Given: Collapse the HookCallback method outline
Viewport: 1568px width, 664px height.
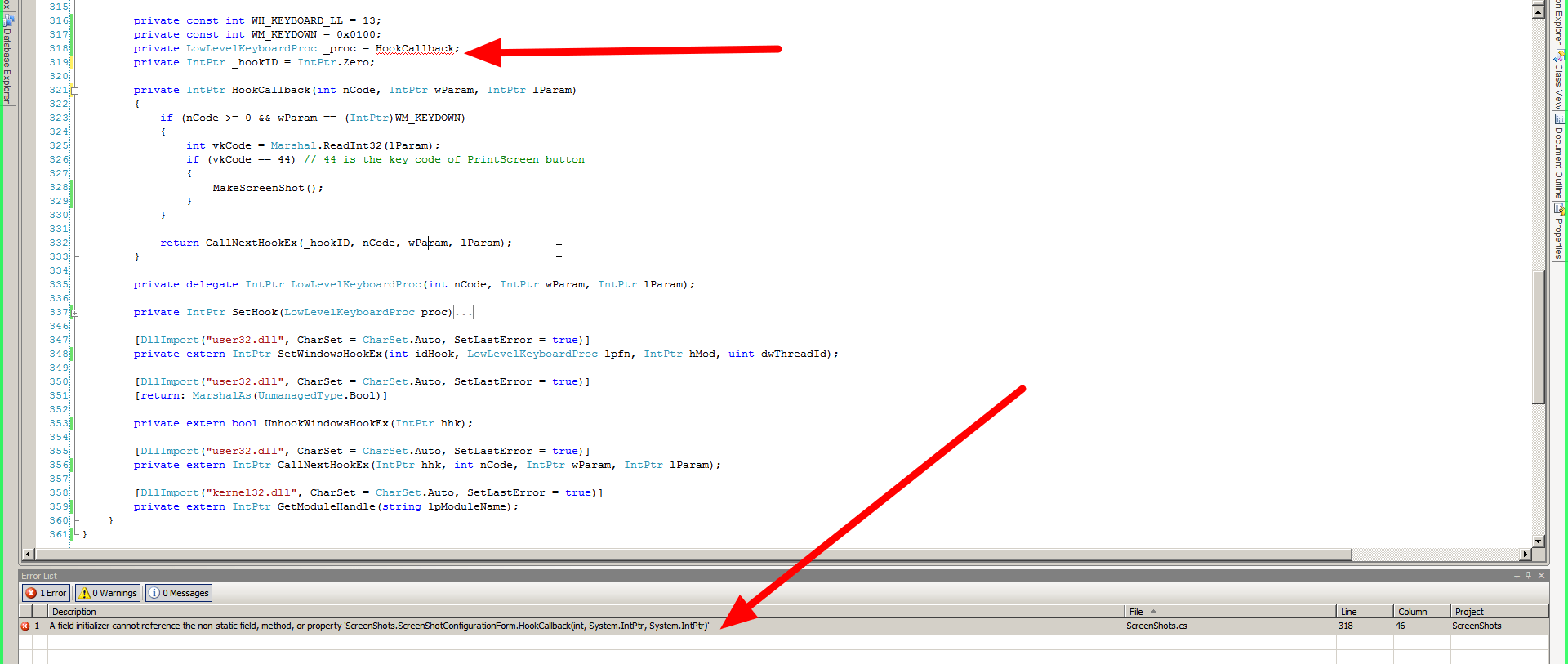Looking at the screenshot, I should coord(74,91).
